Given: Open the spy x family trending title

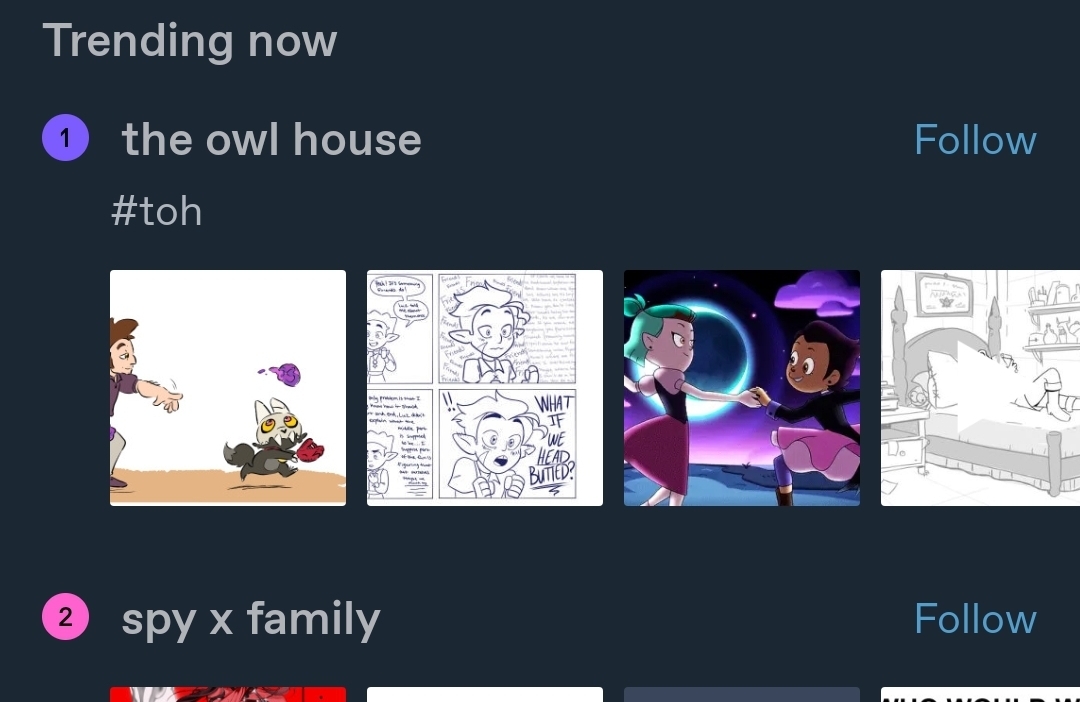Looking at the screenshot, I should coord(251,619).
